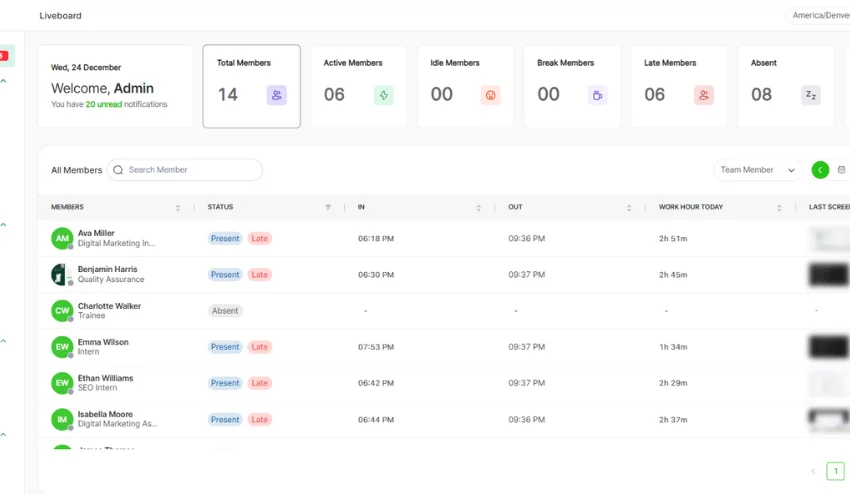Image resolution: width=850 pixels, height=494 pixels.
Task: Sort the In time column
Action: tap(478, 208)
